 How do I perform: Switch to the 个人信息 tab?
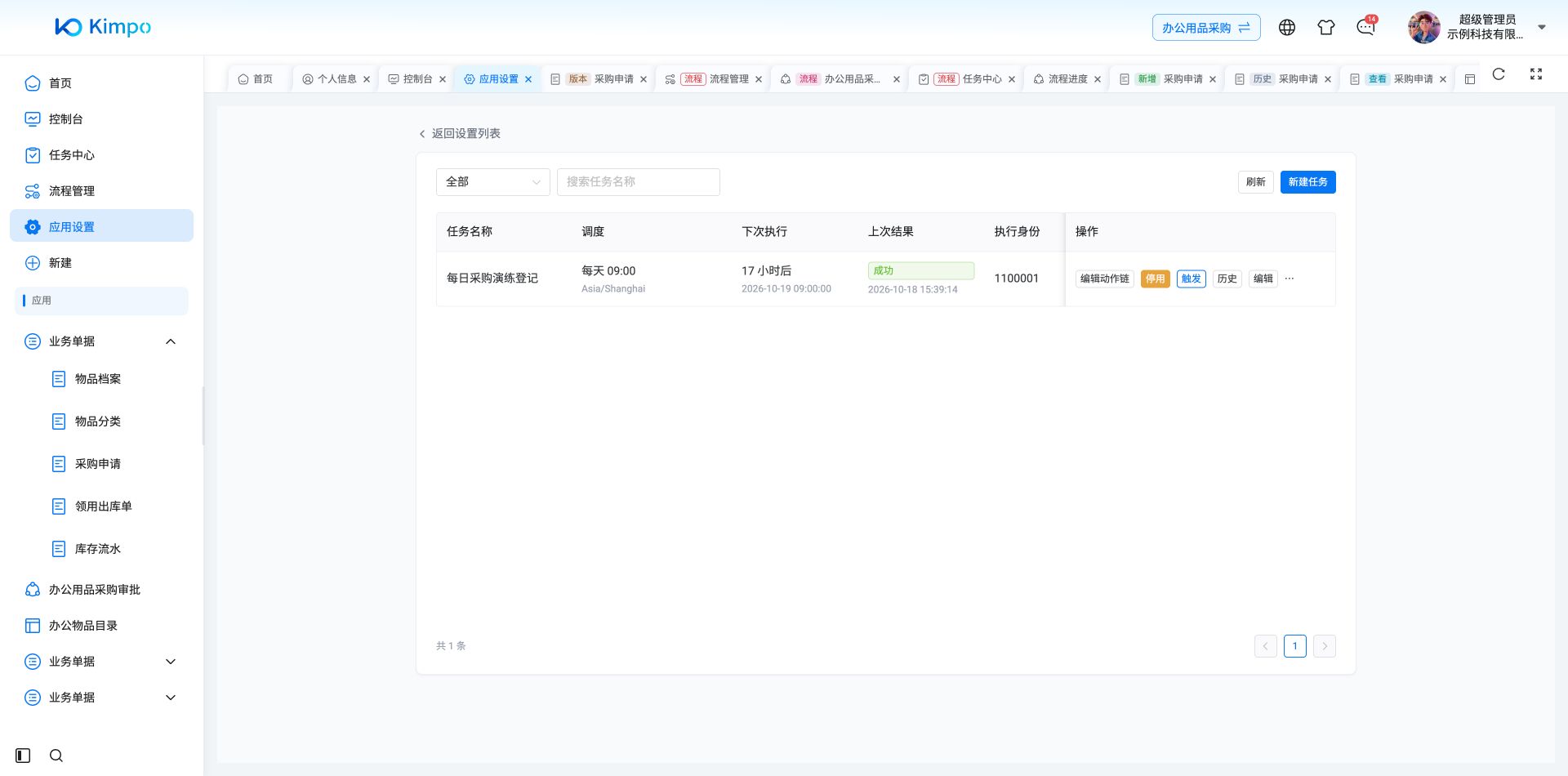336,79
